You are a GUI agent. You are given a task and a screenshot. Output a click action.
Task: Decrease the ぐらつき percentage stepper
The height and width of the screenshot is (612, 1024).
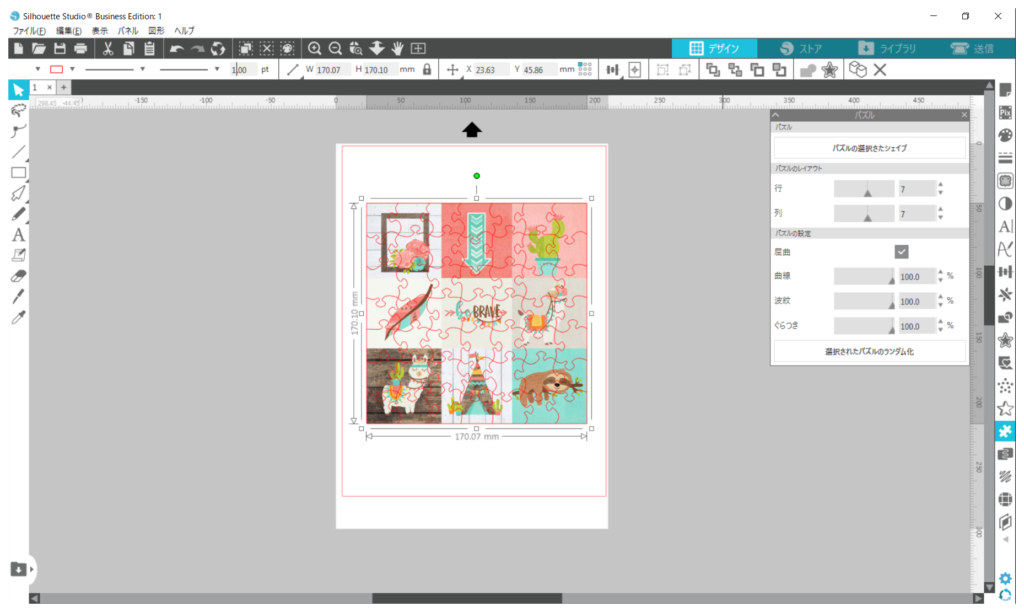click(x=940, y=330)
